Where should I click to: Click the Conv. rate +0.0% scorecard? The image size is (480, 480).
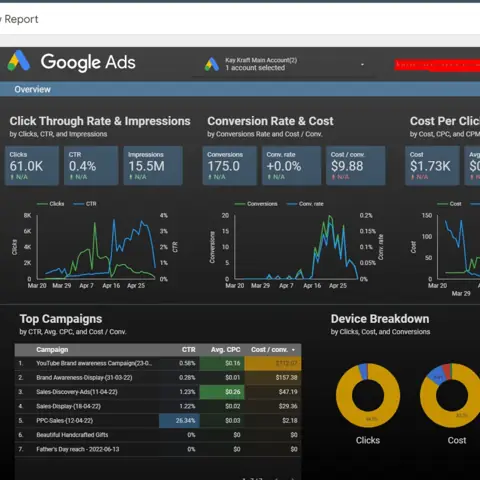click(x=291, y=165)
